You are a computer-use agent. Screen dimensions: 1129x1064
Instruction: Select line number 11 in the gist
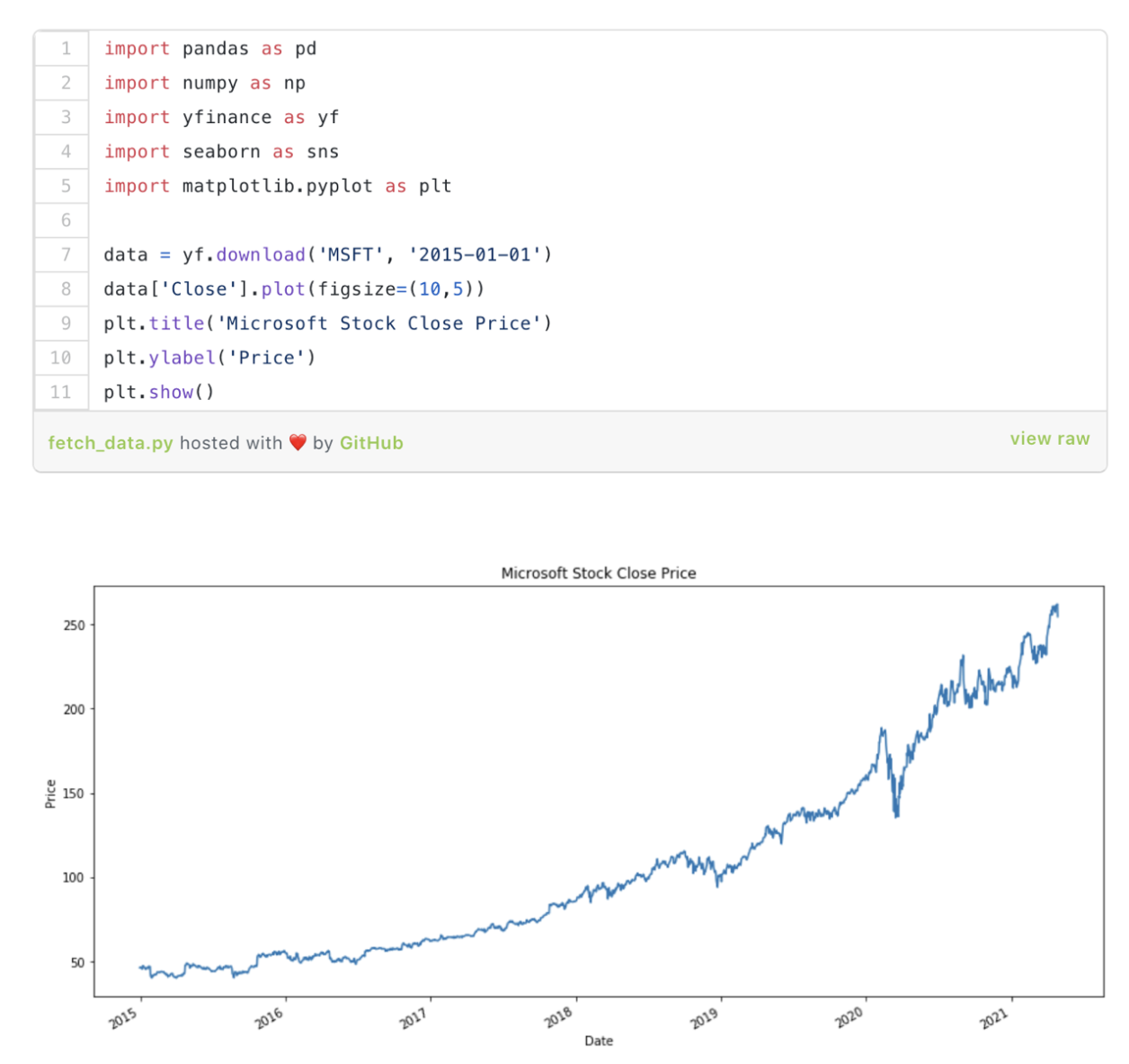pyautogui.click(x=62, y=392)
